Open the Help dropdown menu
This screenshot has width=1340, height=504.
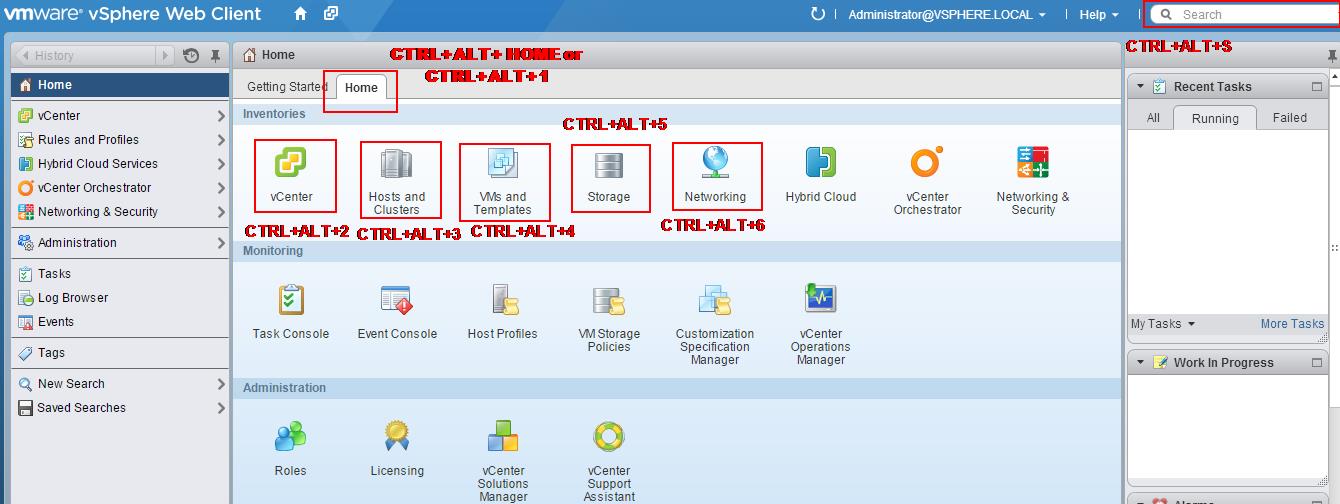1099,15
